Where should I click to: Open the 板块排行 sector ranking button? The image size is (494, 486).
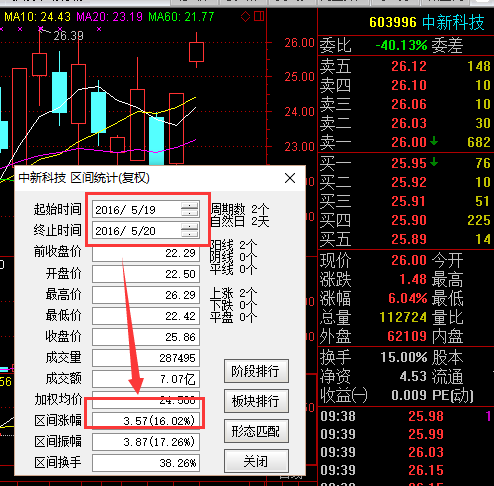[256, 401]
